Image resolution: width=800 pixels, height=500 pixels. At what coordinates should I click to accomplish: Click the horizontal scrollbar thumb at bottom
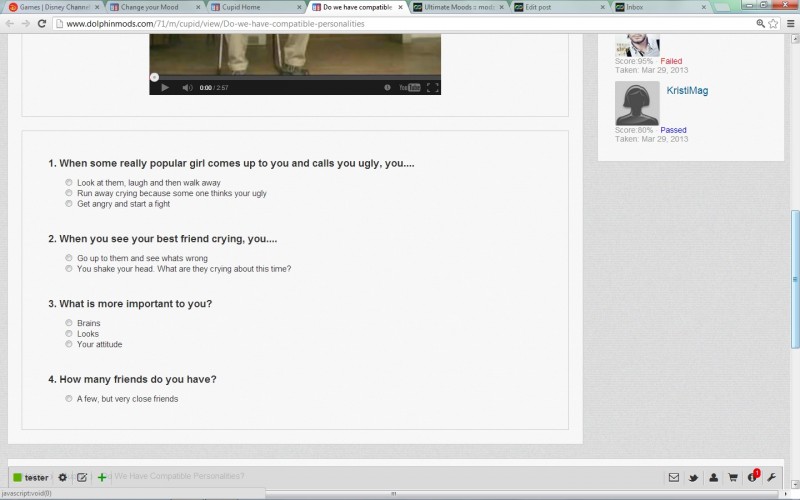[393, 493]
